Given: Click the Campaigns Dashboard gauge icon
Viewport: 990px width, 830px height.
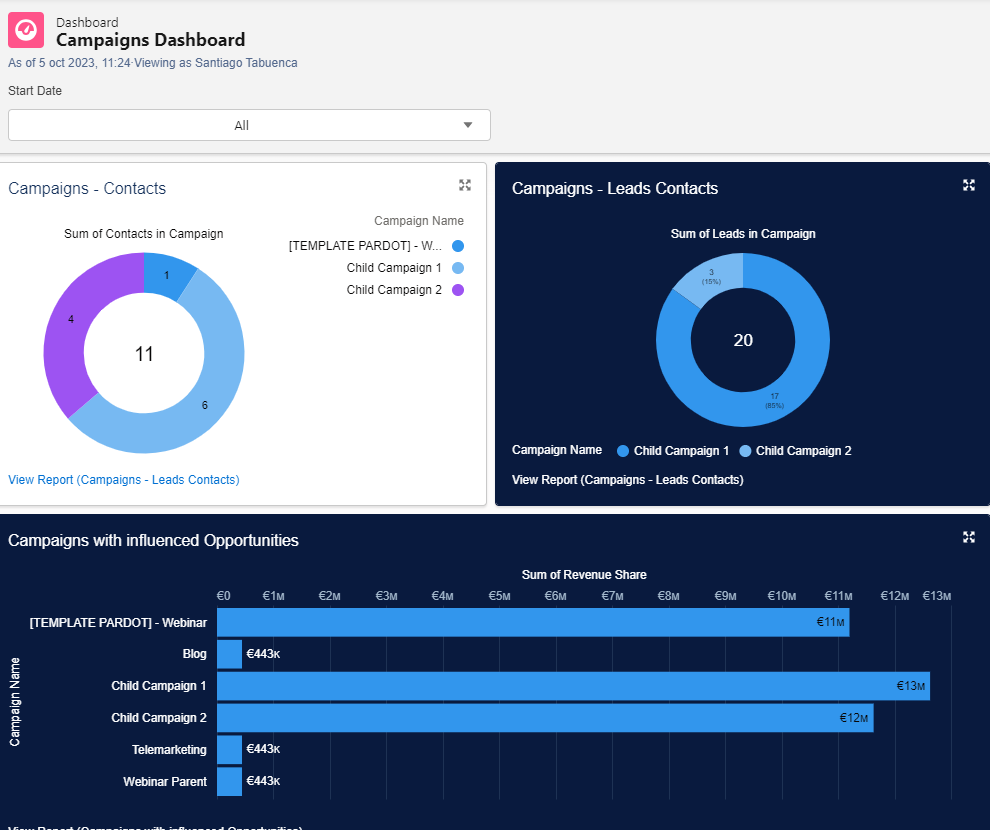Looking at the screenshot, I should point(26,30).
